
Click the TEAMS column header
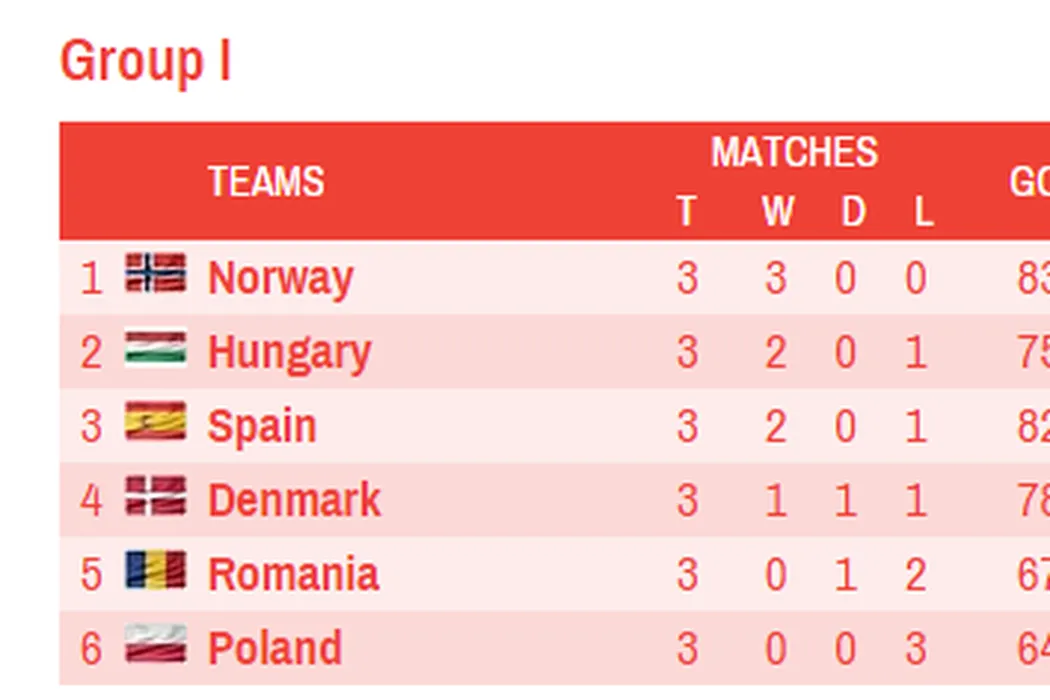click(x=266, y=182)
